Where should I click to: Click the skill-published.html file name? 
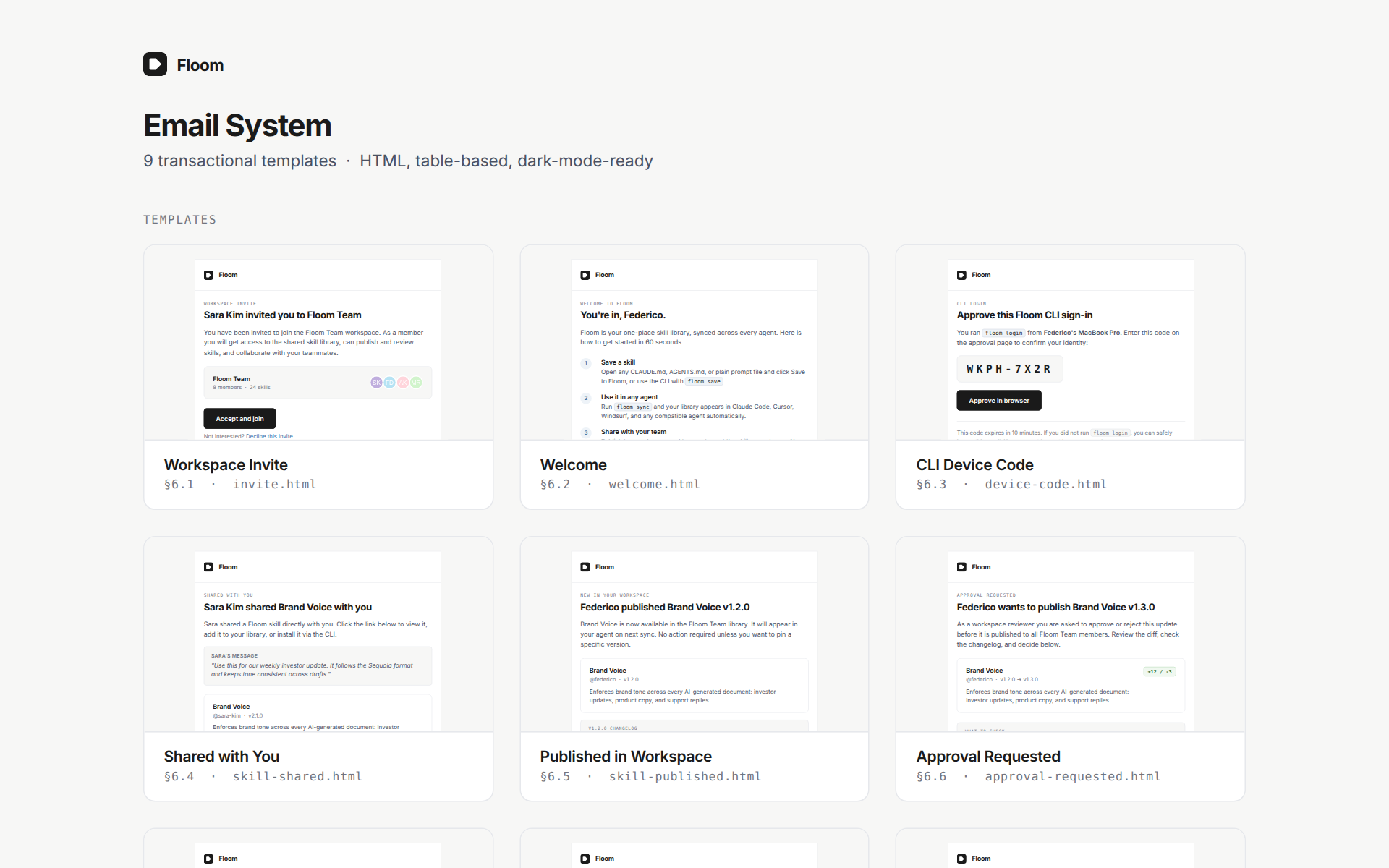tap(684, 777)
